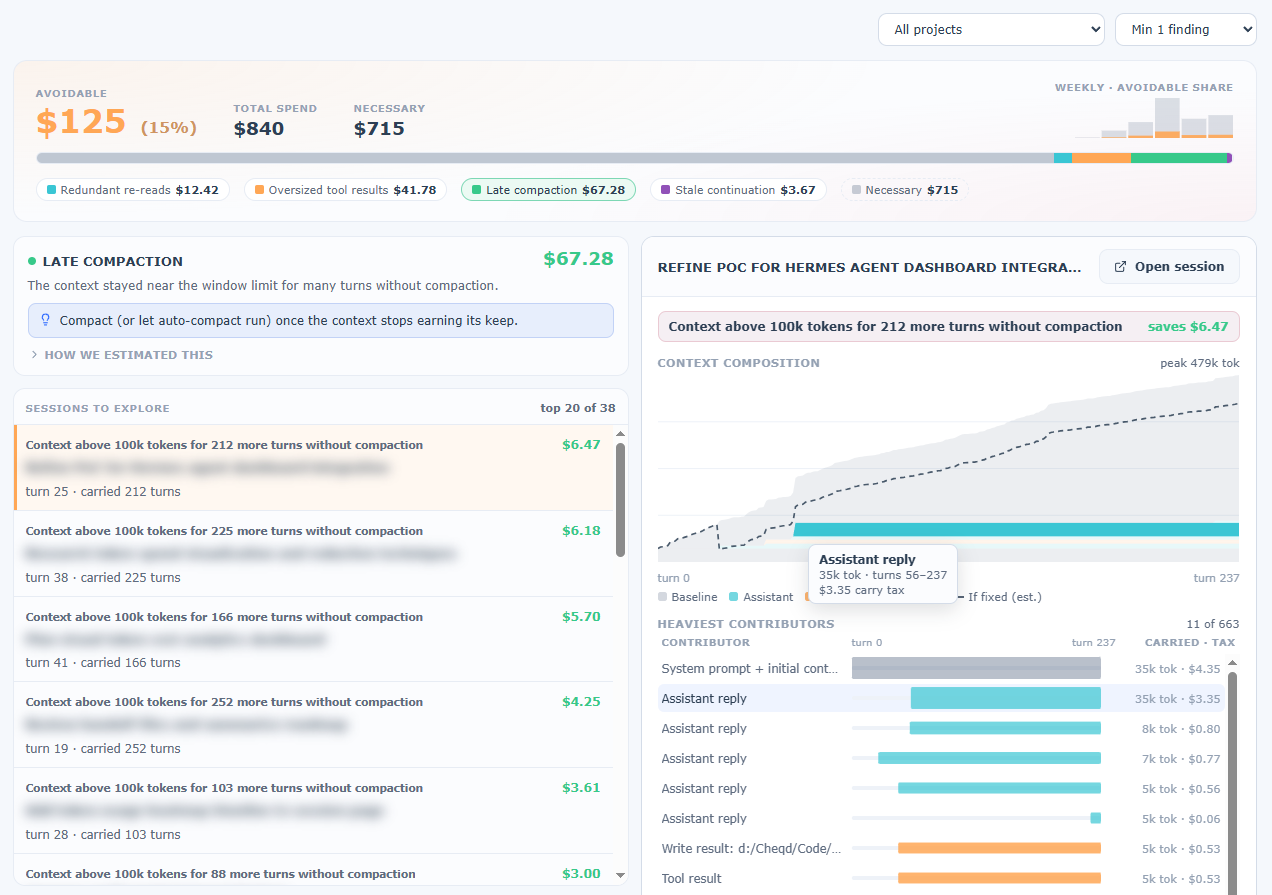Click the sessions list scroll up arrow
The height and width of the screenshot is (895, 1272).
pos(620,433)
